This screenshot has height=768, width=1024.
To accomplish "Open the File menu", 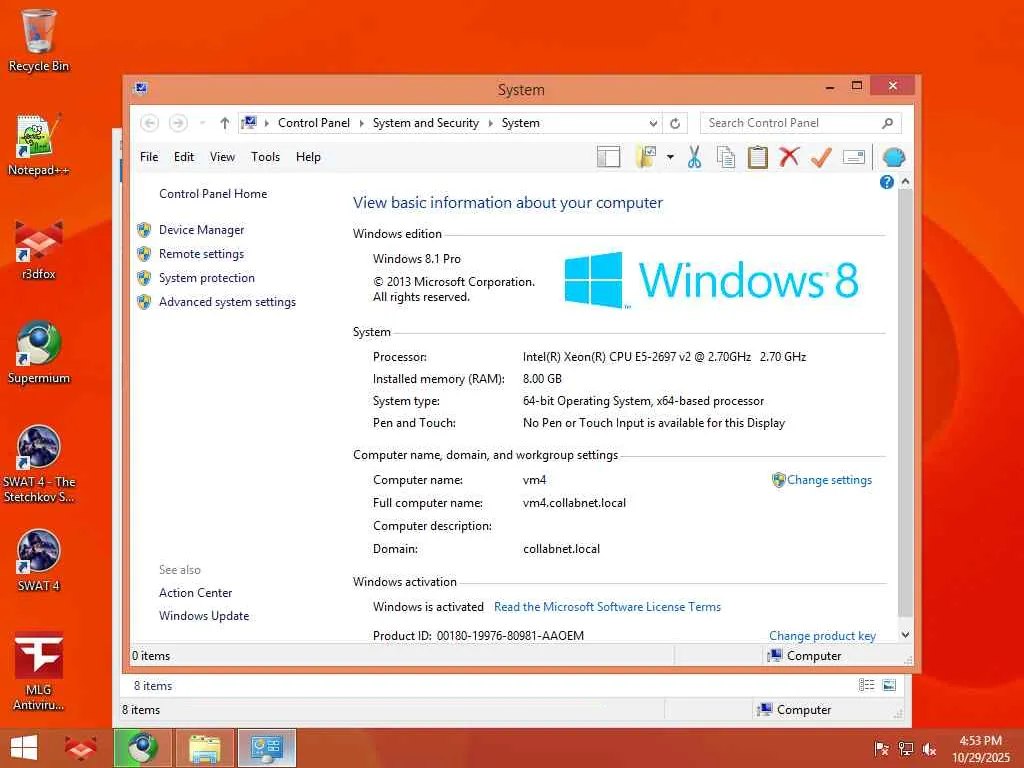I will point(149,157).
